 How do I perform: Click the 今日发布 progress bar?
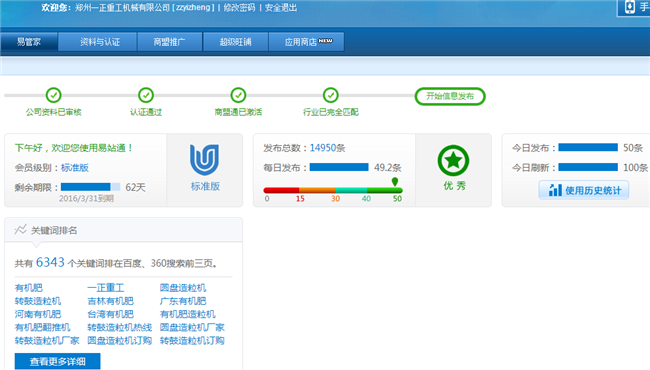(588, 148)
